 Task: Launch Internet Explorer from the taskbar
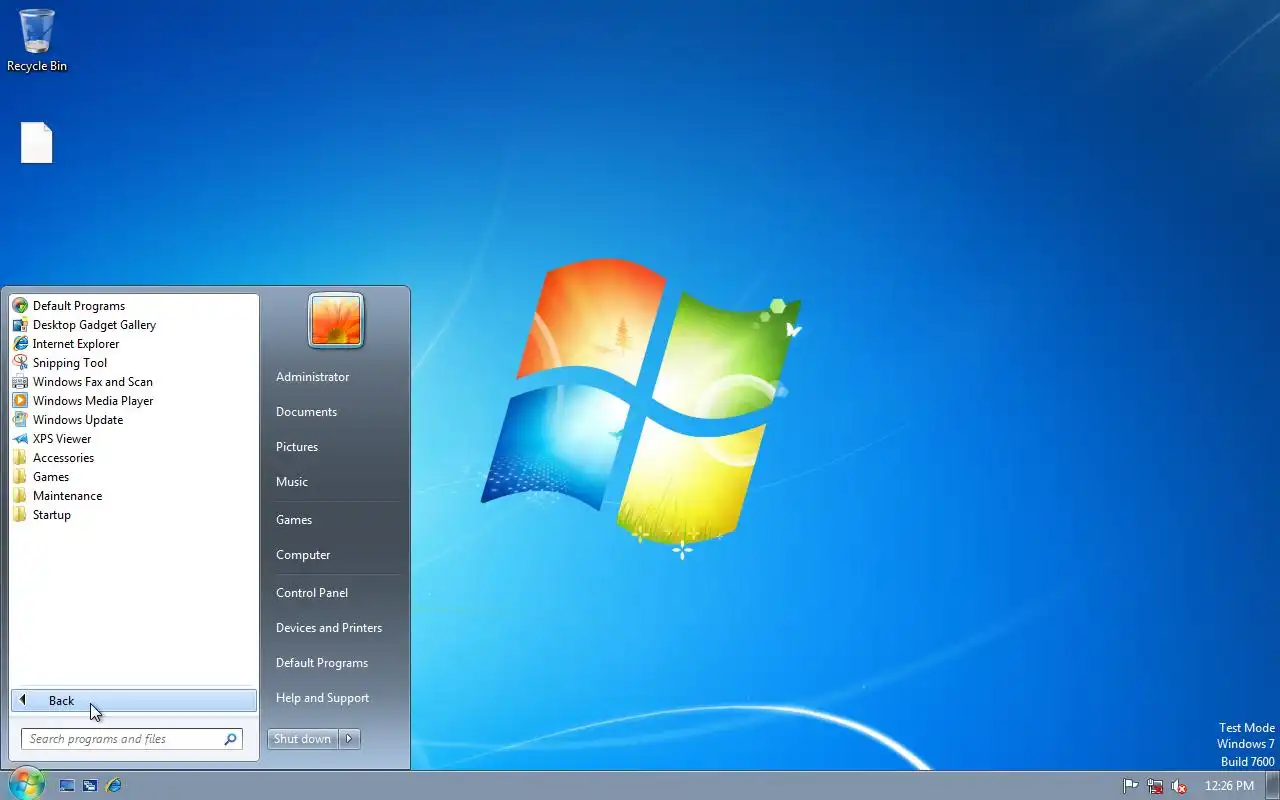click(x=114, y=786)
